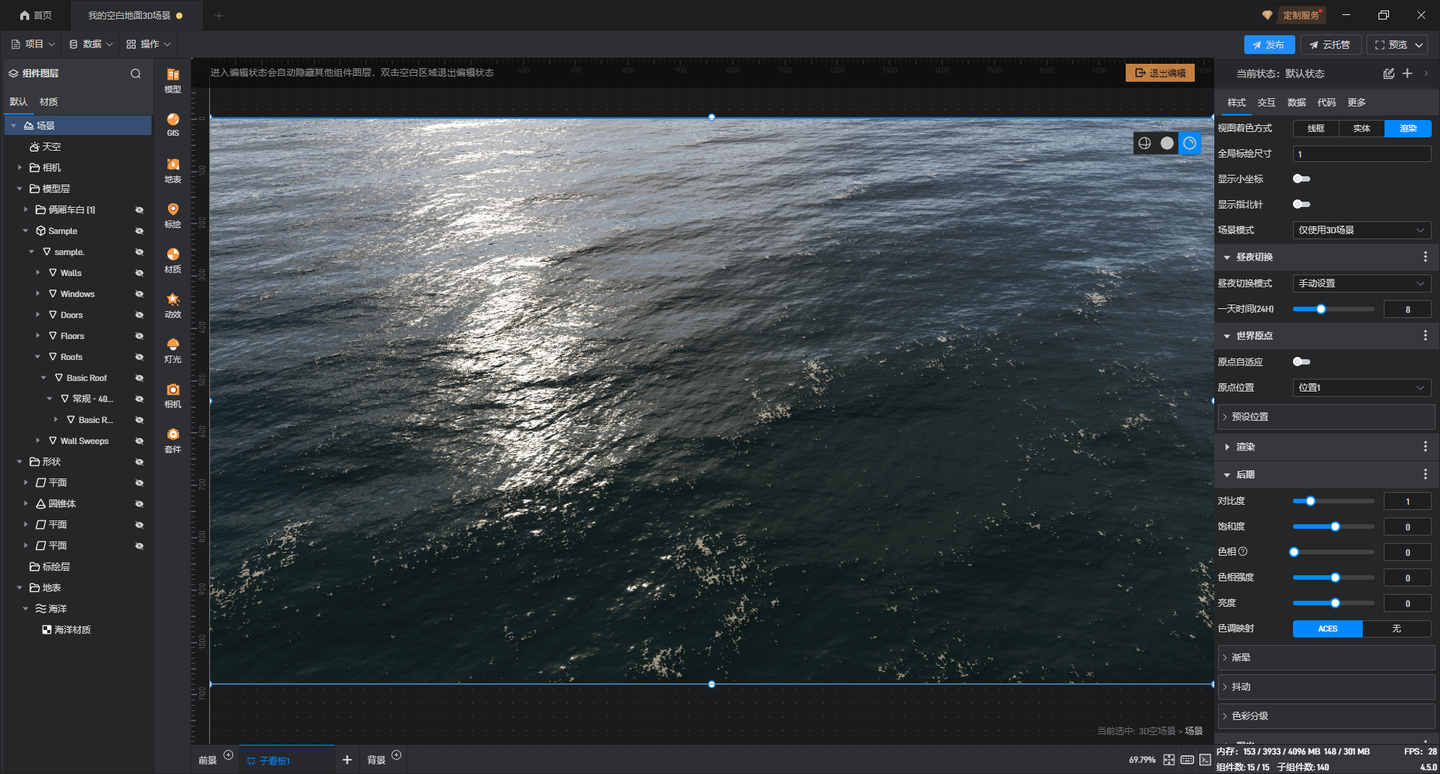Image resolution: width=1440 pixels, height=774 pixels.
Task: Toggle visibility of 圆锥体 layer
Action: tap(140, 504)
